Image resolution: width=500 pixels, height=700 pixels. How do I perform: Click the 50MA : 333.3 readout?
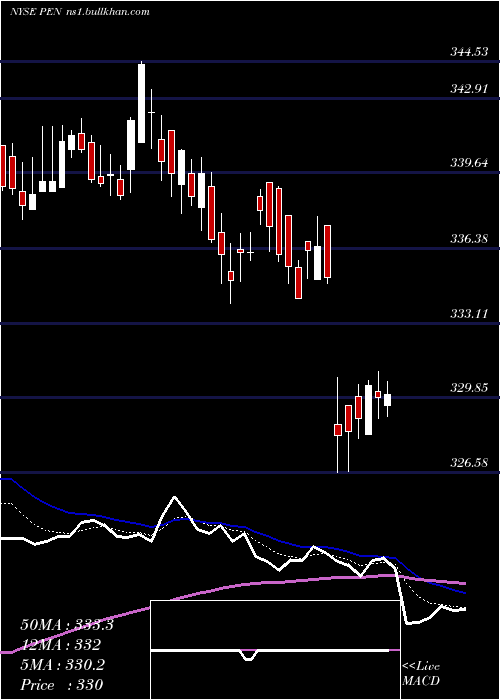click(x=67, y=625)
